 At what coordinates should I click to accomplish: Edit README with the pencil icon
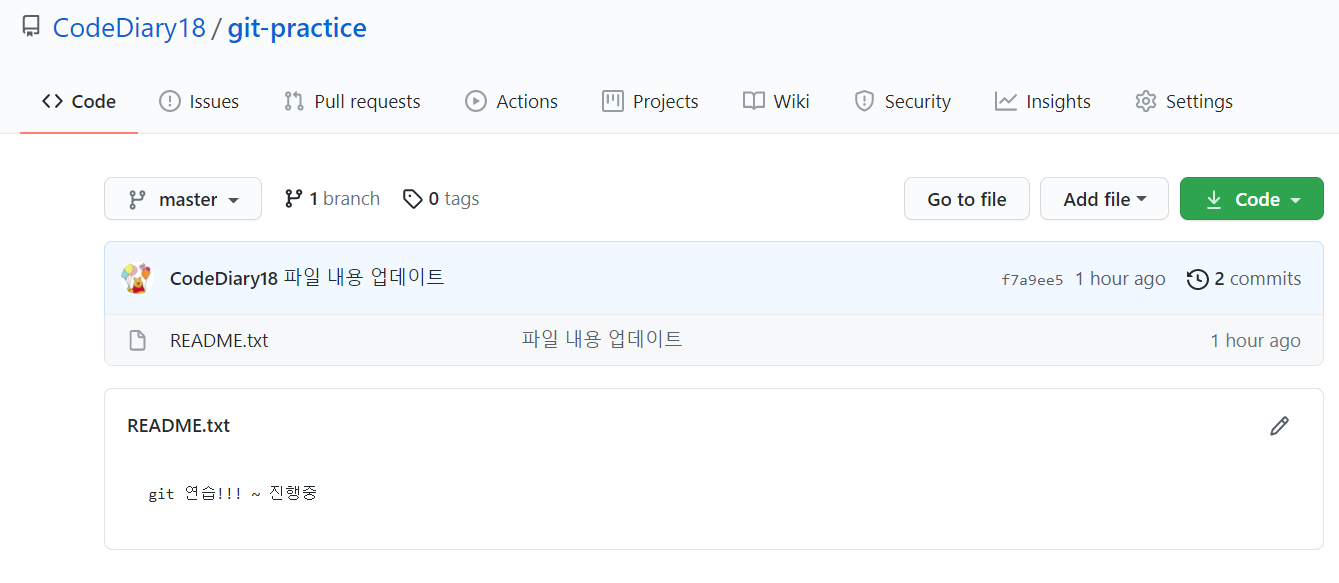click(x=1279, y=426)
